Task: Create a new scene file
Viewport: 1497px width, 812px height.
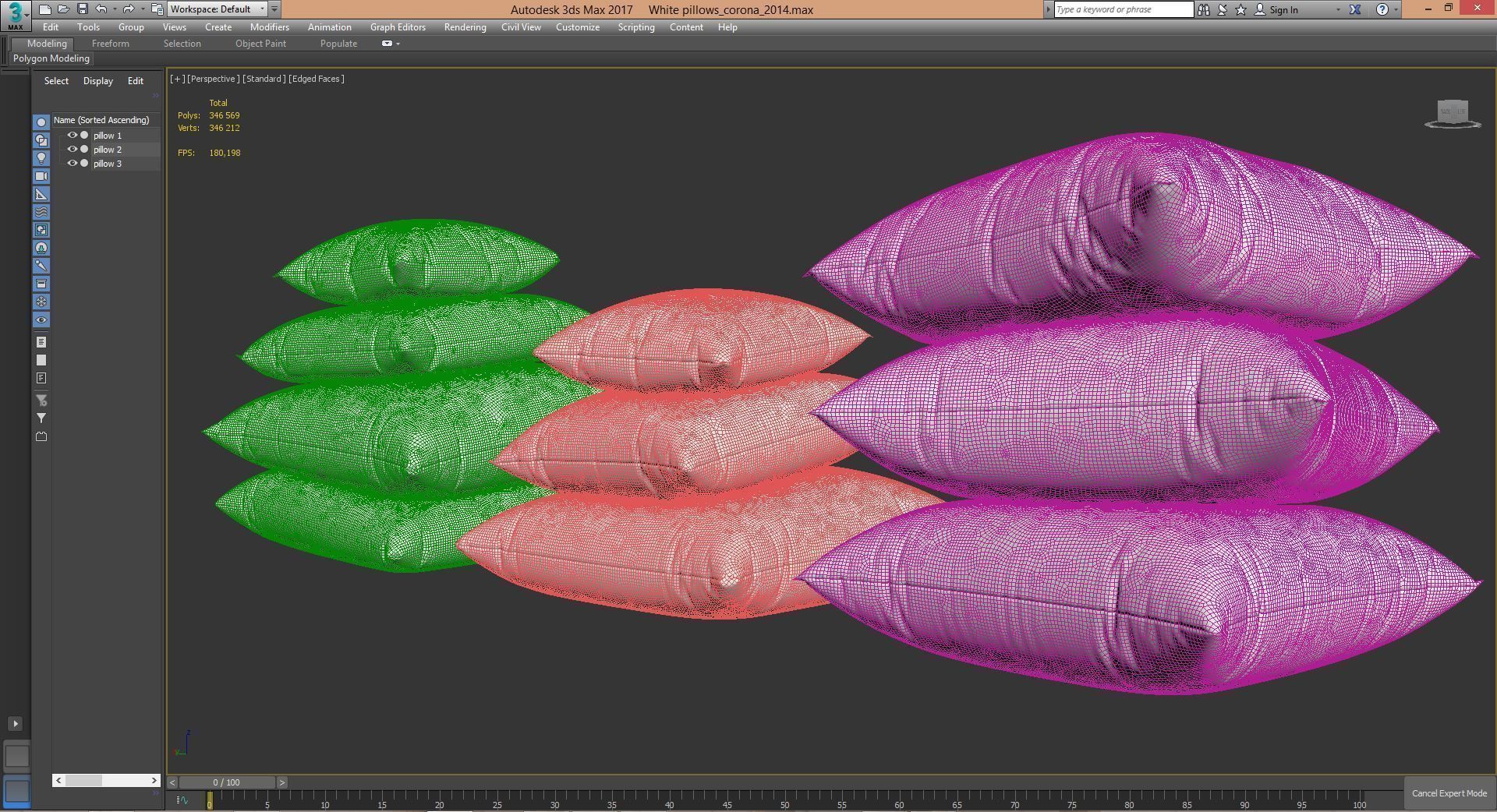Action: 44,9
